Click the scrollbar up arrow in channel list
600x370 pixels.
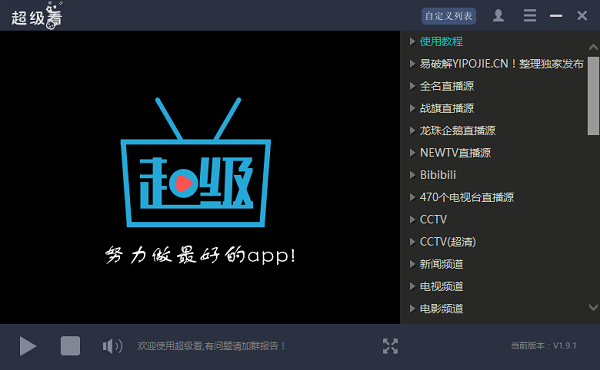(x=593, y=47)
